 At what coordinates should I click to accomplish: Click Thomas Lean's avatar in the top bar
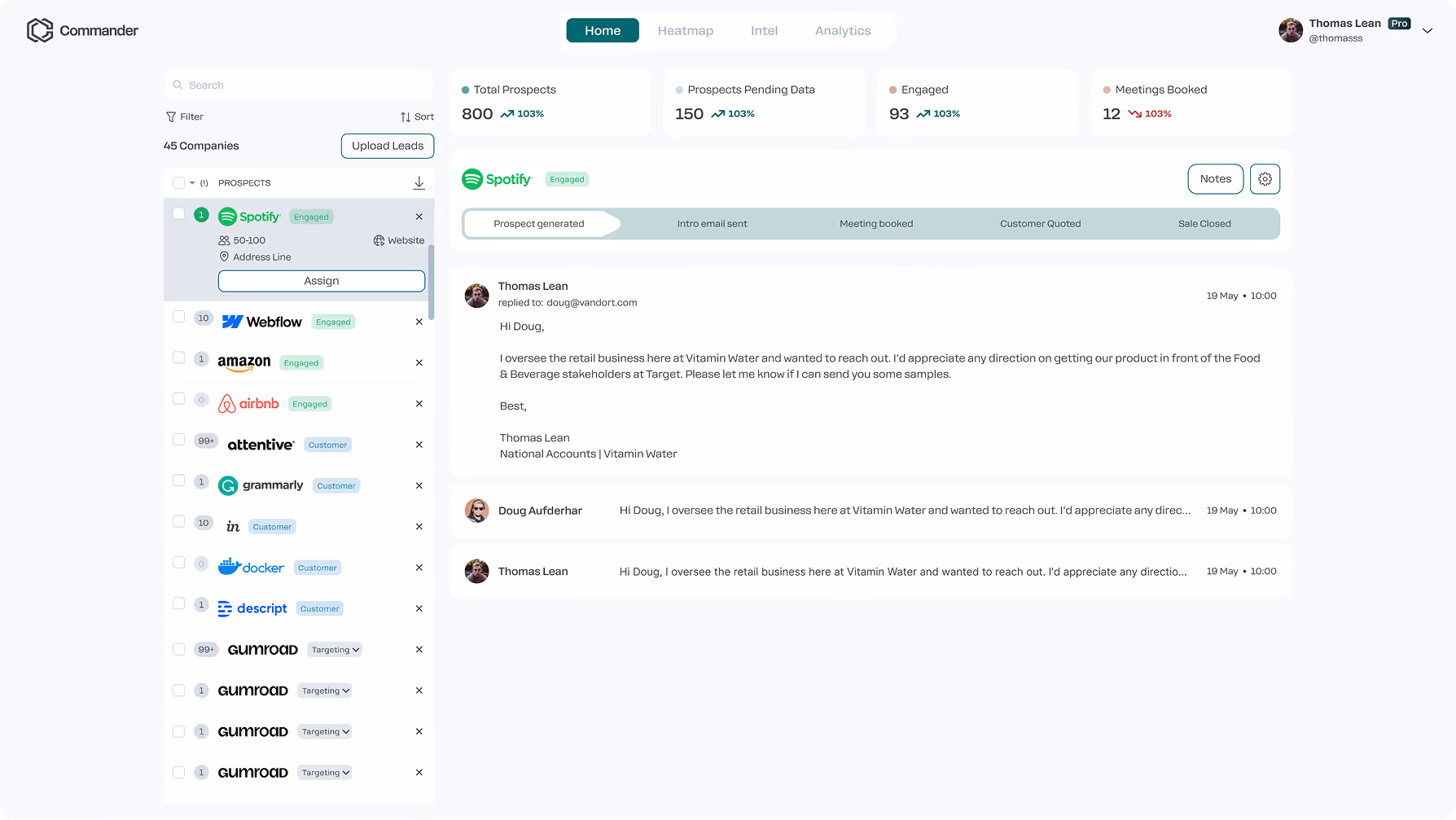[1291, 30]
